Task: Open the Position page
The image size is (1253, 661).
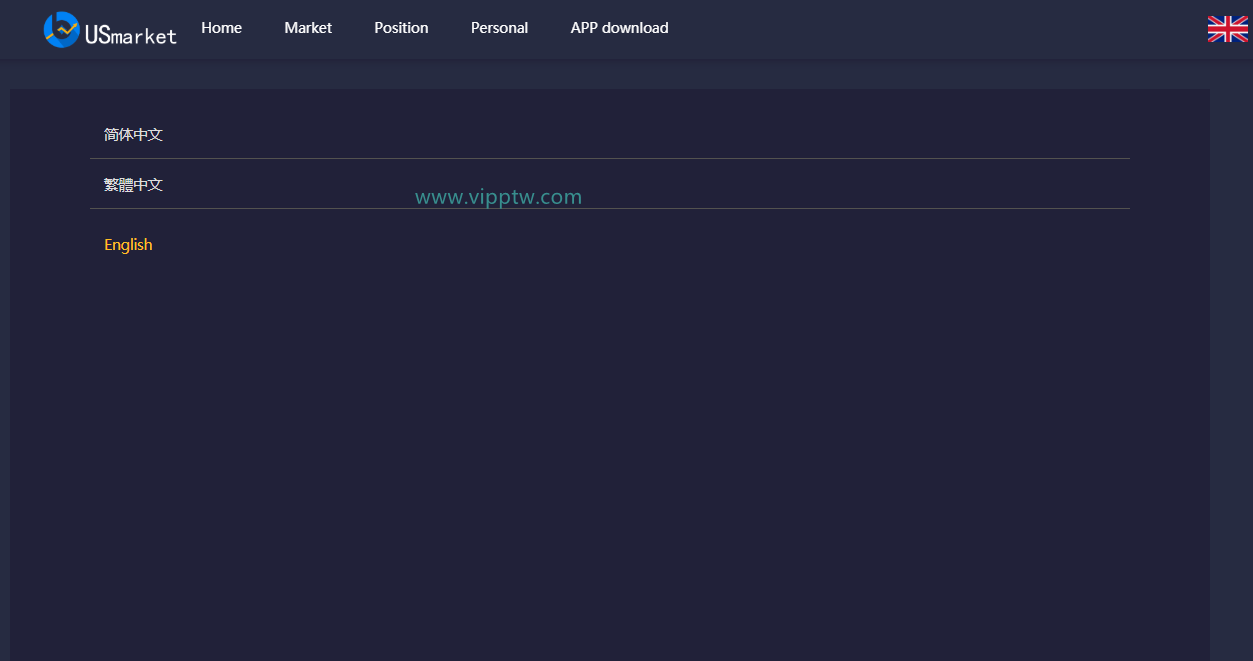Action: (x=401, y=28)
